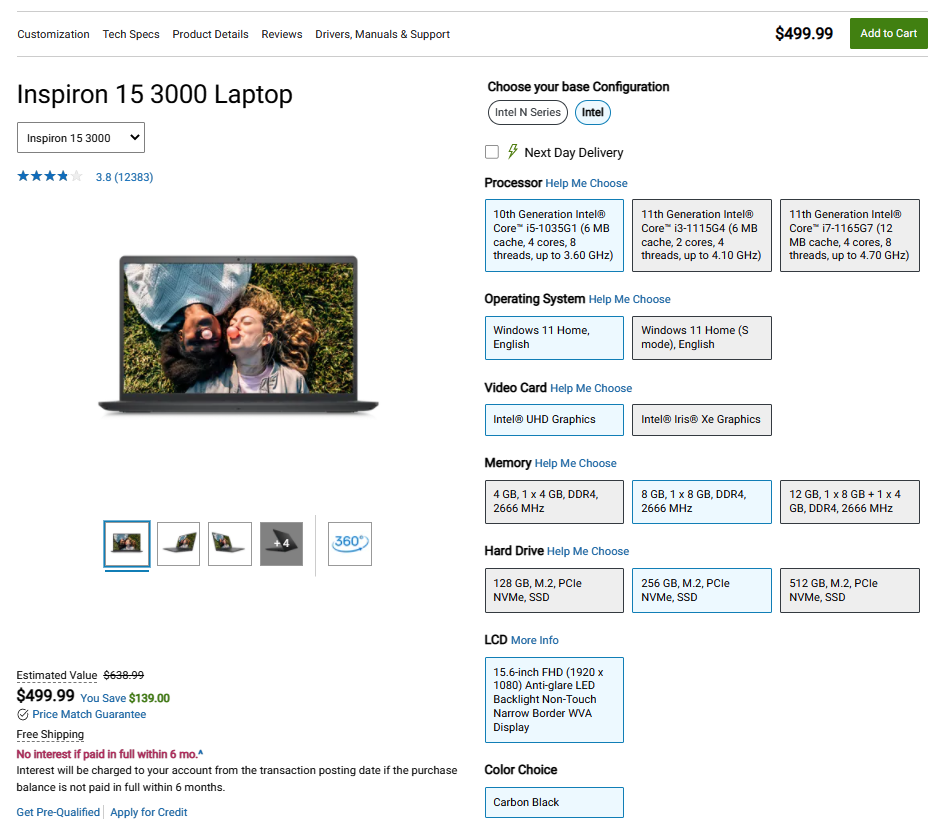Click the Price Match Guarantee checkmark icon
This screenshot has height=831, width=937.
(x=23, y=714)
